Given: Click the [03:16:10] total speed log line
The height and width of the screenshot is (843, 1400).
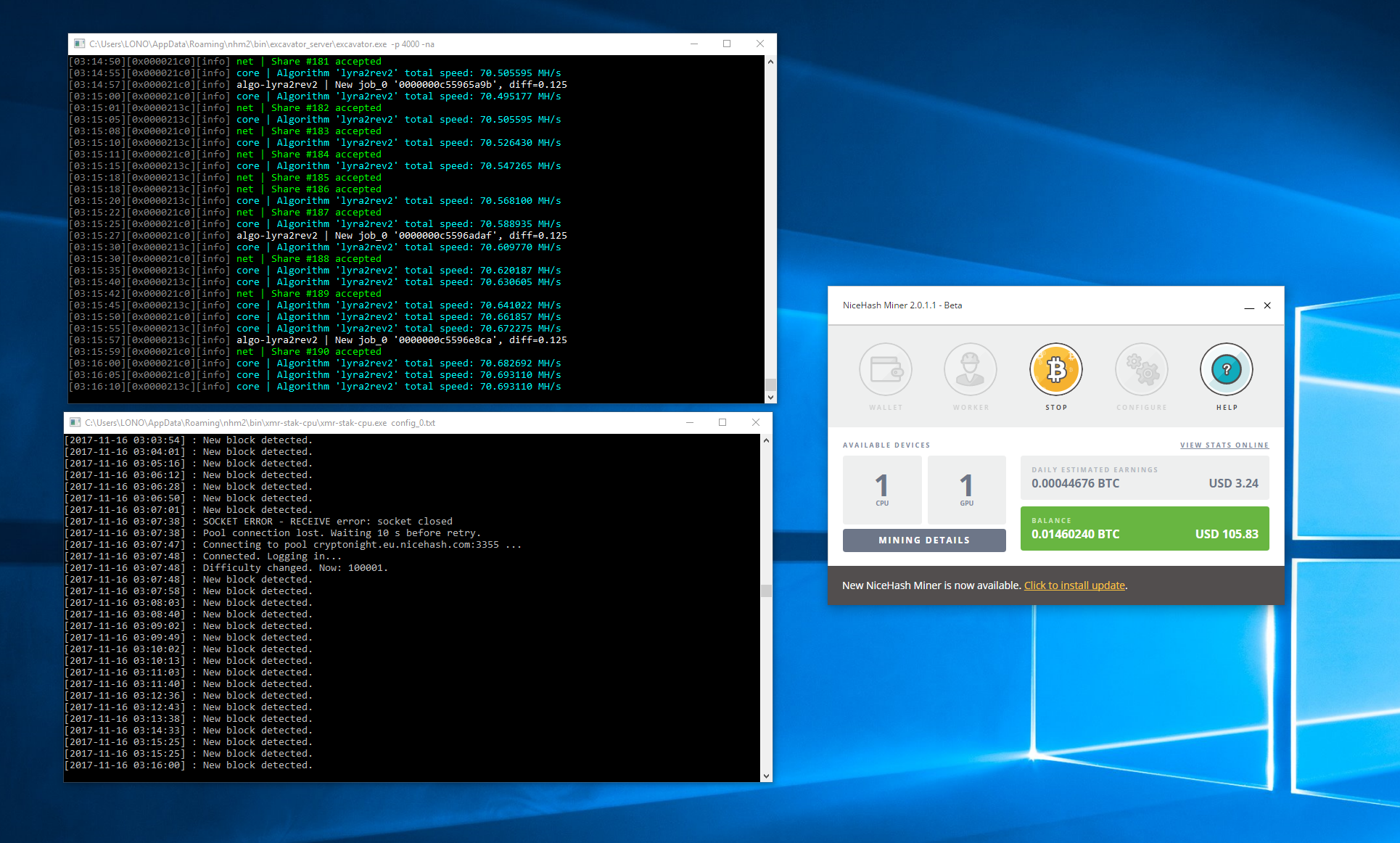Looking at the screenshot, I should coord(315,387).
